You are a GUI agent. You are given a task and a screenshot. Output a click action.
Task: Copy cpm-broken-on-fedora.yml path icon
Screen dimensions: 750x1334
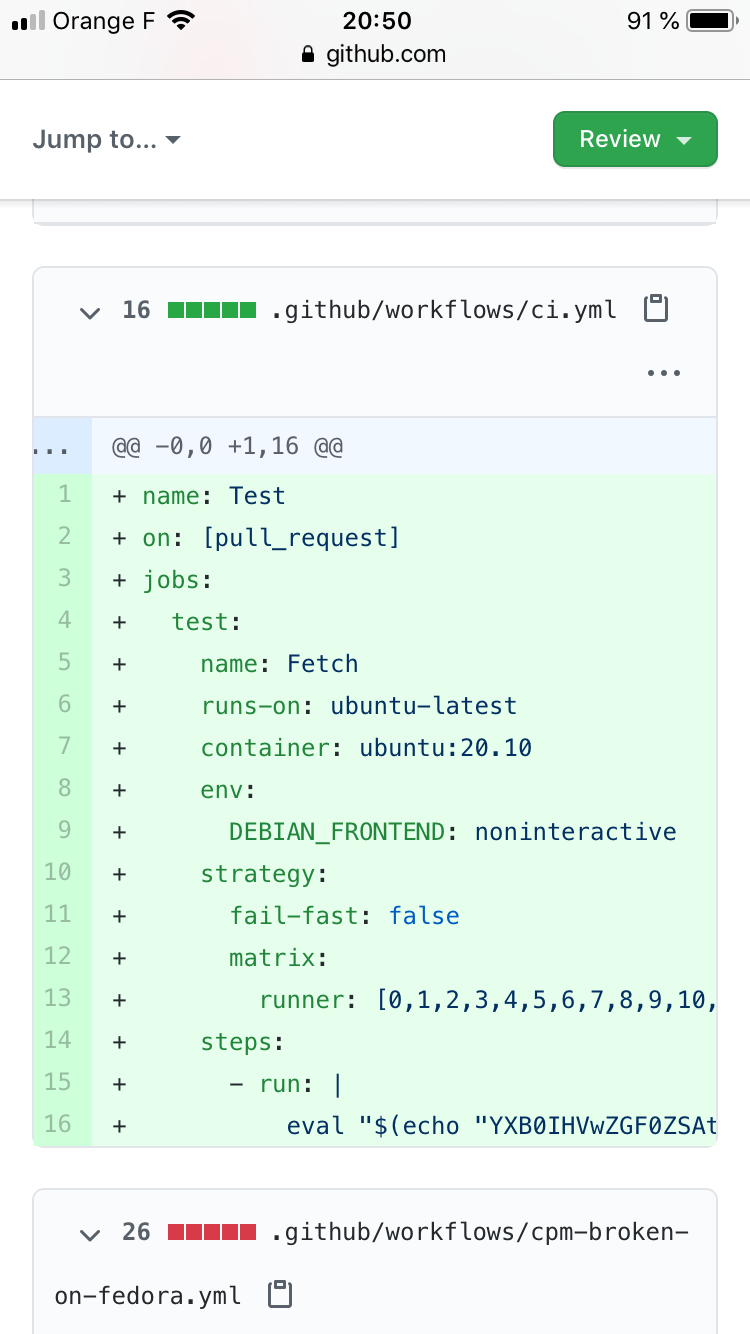(280, 1295)
